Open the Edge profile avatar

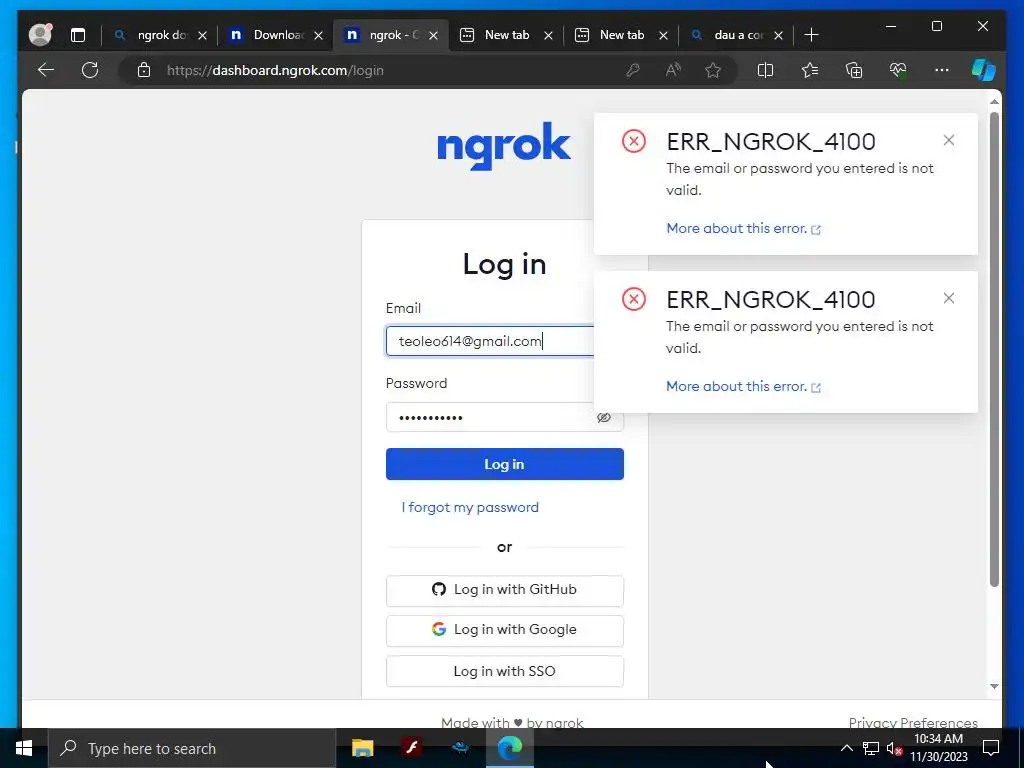click(40, 35)
